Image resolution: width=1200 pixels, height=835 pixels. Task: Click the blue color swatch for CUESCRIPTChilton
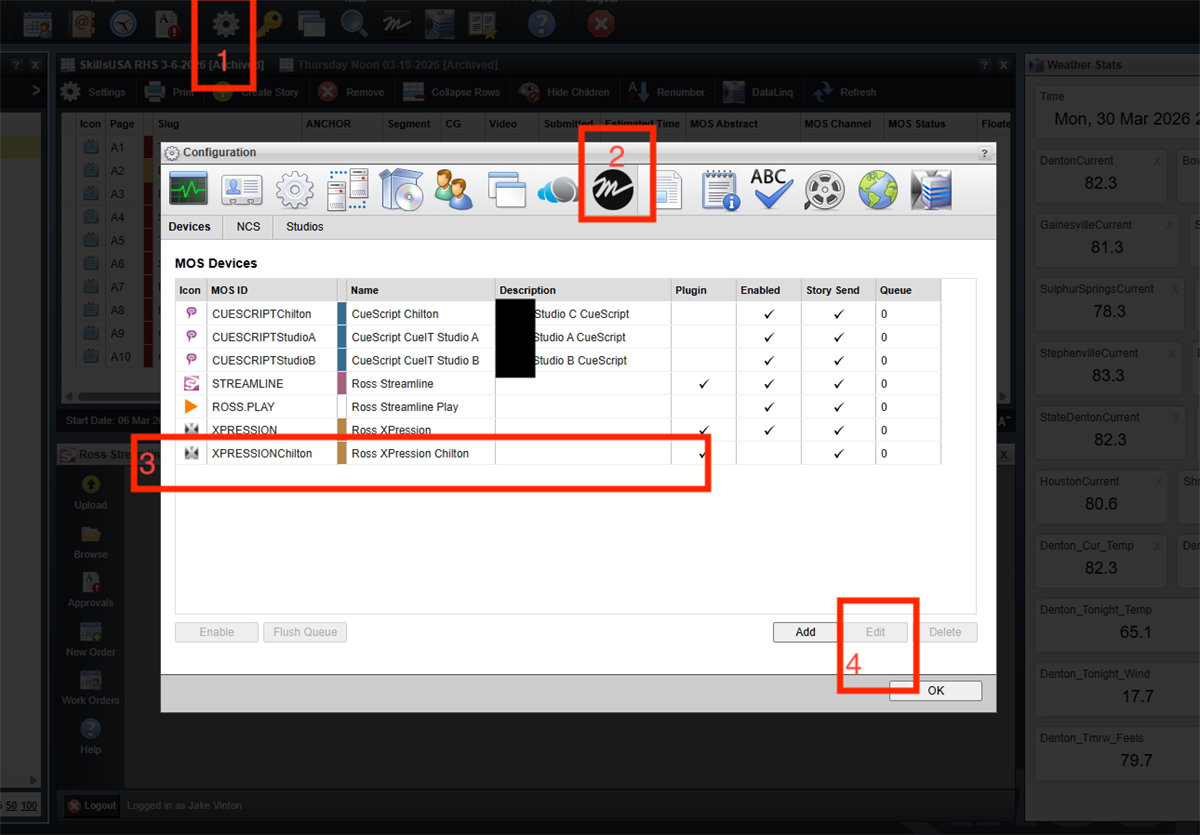click(342, 314)
